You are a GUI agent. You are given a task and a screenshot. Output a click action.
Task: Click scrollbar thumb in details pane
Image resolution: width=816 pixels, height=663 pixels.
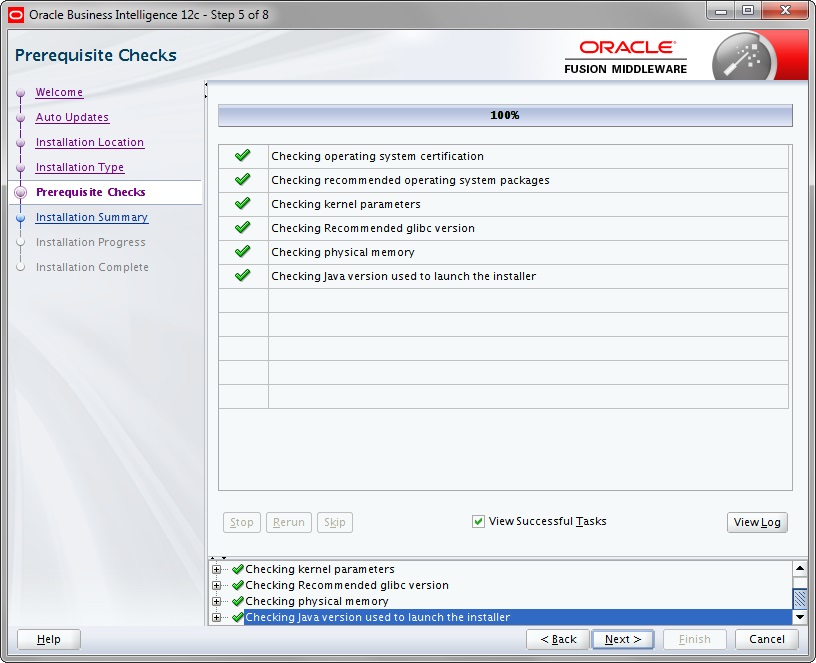(x=799, y=598)
